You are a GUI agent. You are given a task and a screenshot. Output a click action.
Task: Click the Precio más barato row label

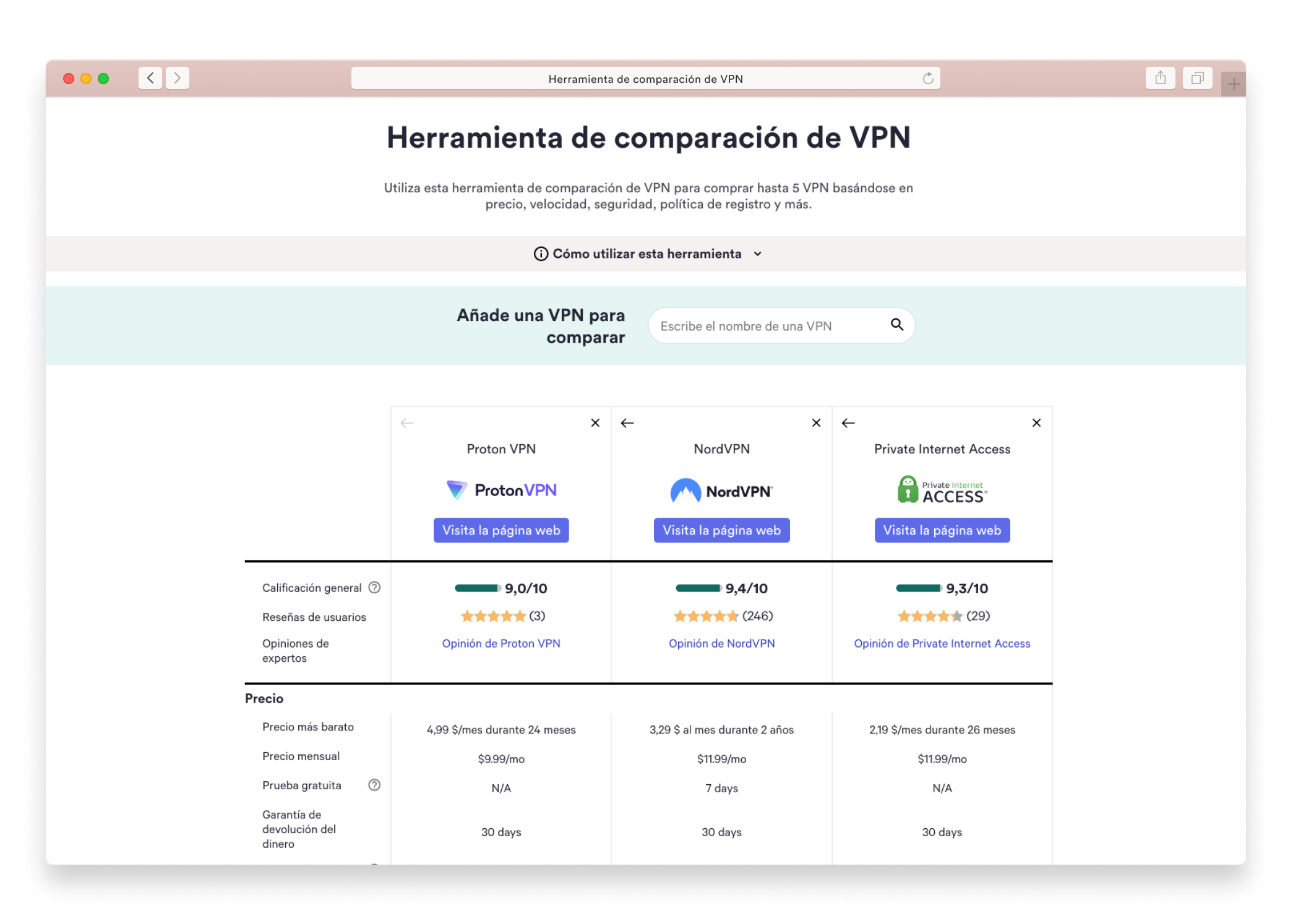point(308,727)
